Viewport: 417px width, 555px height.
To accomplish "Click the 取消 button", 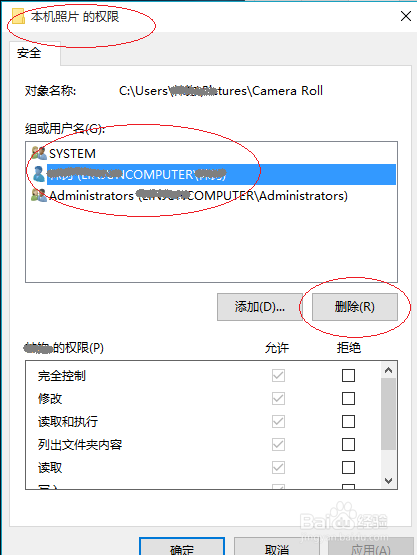I will tap(276, 547).
